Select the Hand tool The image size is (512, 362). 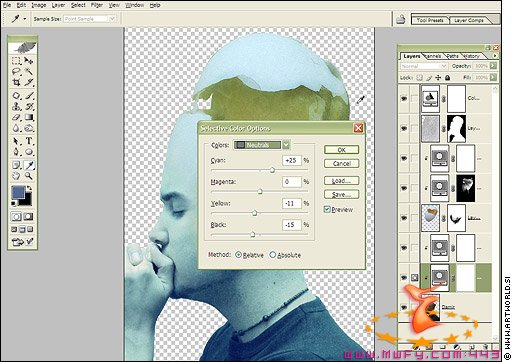(x=16, y=176)
